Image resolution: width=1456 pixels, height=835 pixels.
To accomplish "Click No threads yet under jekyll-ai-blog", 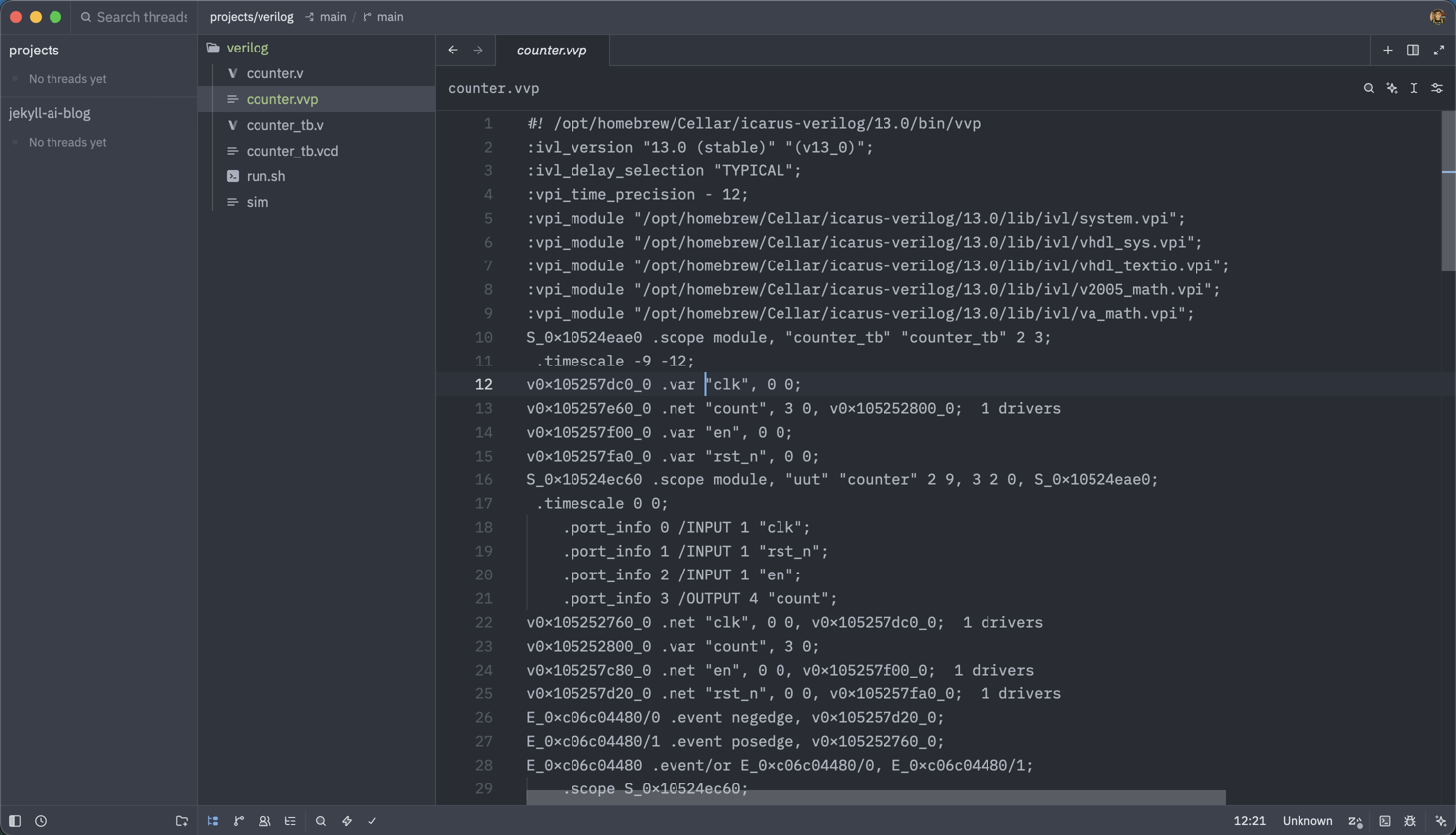I will tap(67, 143).
